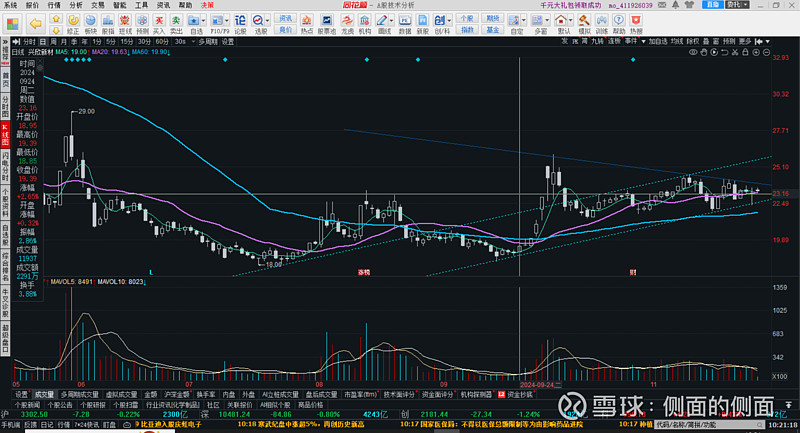Toggle the 均线 moving average display
Viewport: 800px width, 433px height.
coord(677,41)
